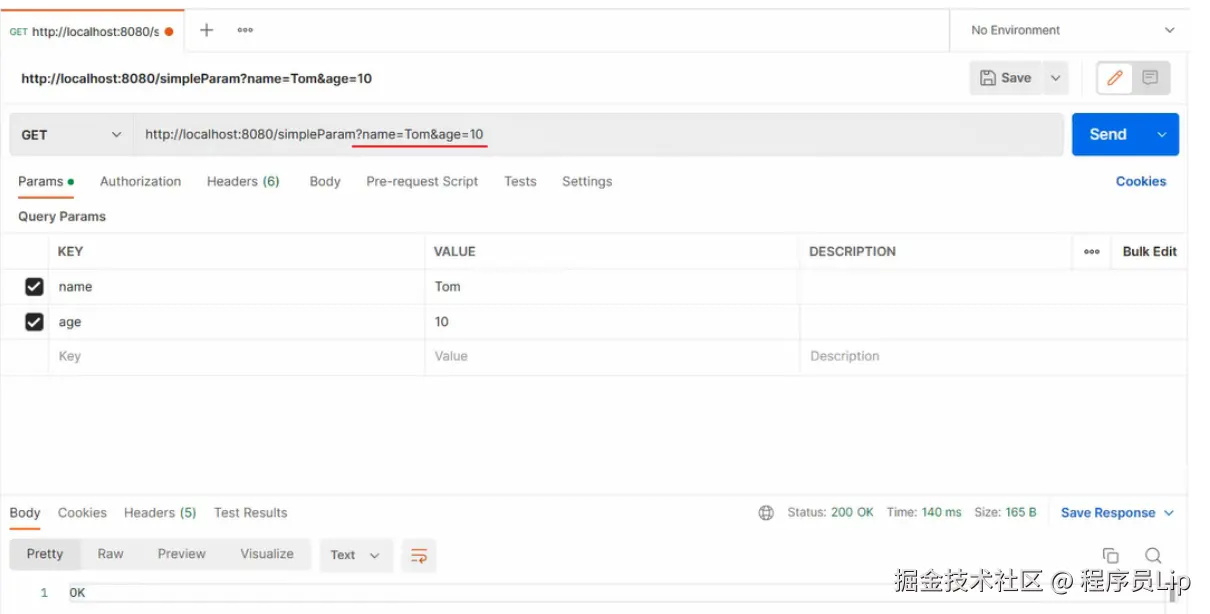Open the Query Params column options ellipsis
The width and height of the screenshot is (1210, 614).
click(x=1091, y=252)
